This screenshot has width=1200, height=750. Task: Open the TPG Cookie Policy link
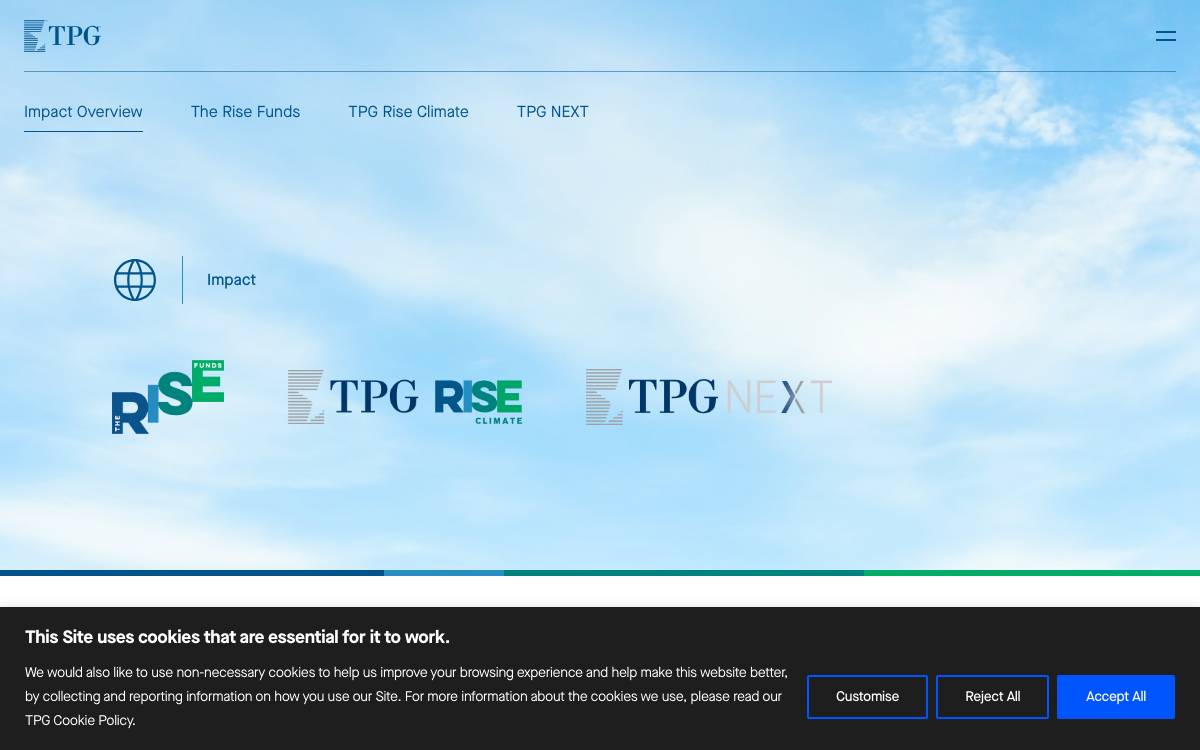tap(79, 720)
